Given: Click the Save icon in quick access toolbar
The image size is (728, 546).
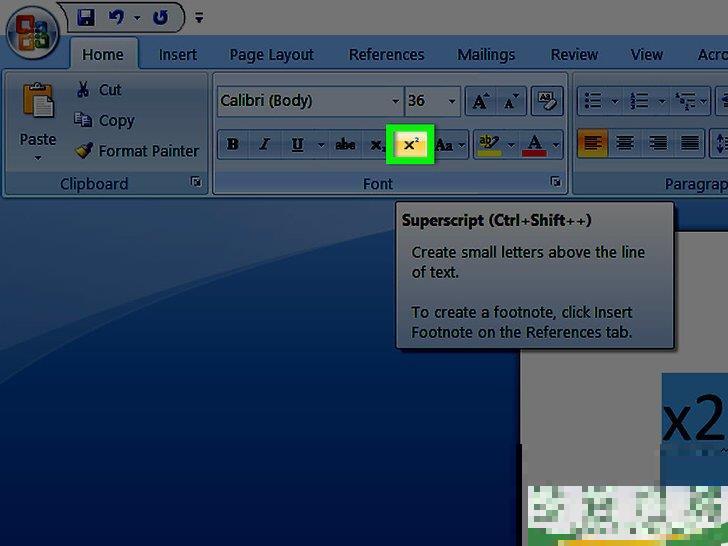Looking at the screenshot, I should click(85, 17).
